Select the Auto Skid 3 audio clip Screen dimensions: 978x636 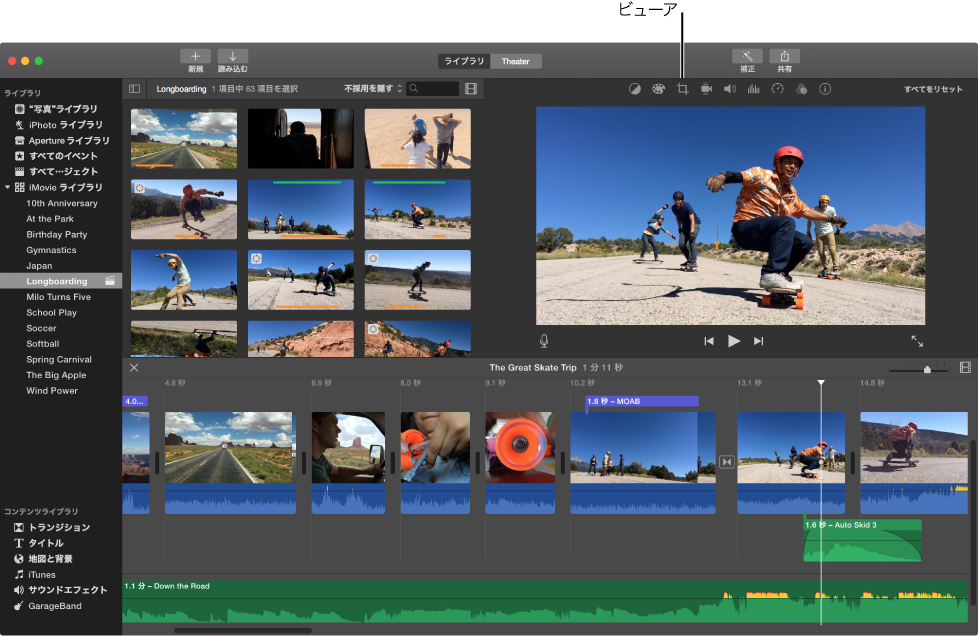[862, 540]
